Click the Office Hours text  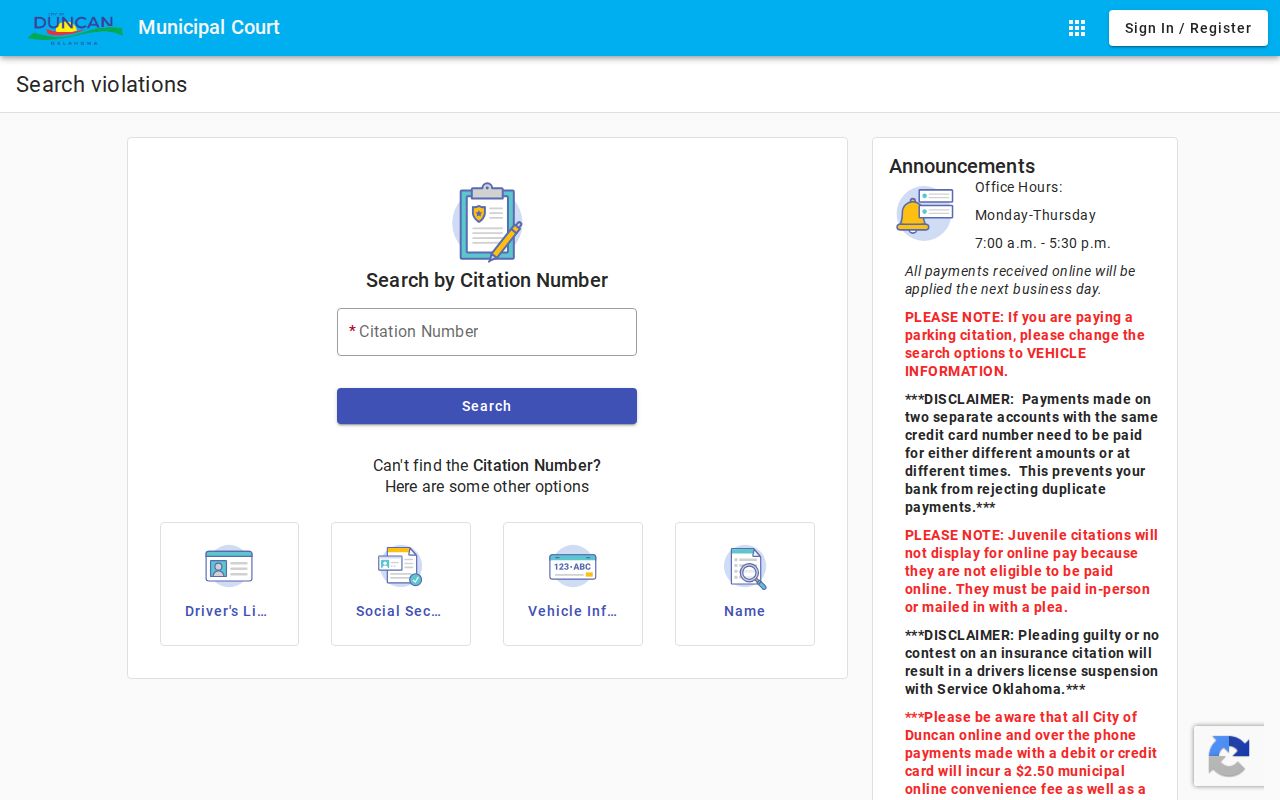1018,187
